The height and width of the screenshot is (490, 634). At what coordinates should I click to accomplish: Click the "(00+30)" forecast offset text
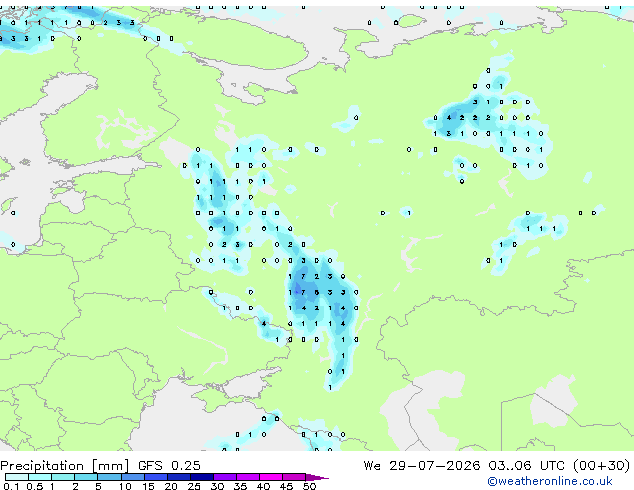(x=602, y=466)
